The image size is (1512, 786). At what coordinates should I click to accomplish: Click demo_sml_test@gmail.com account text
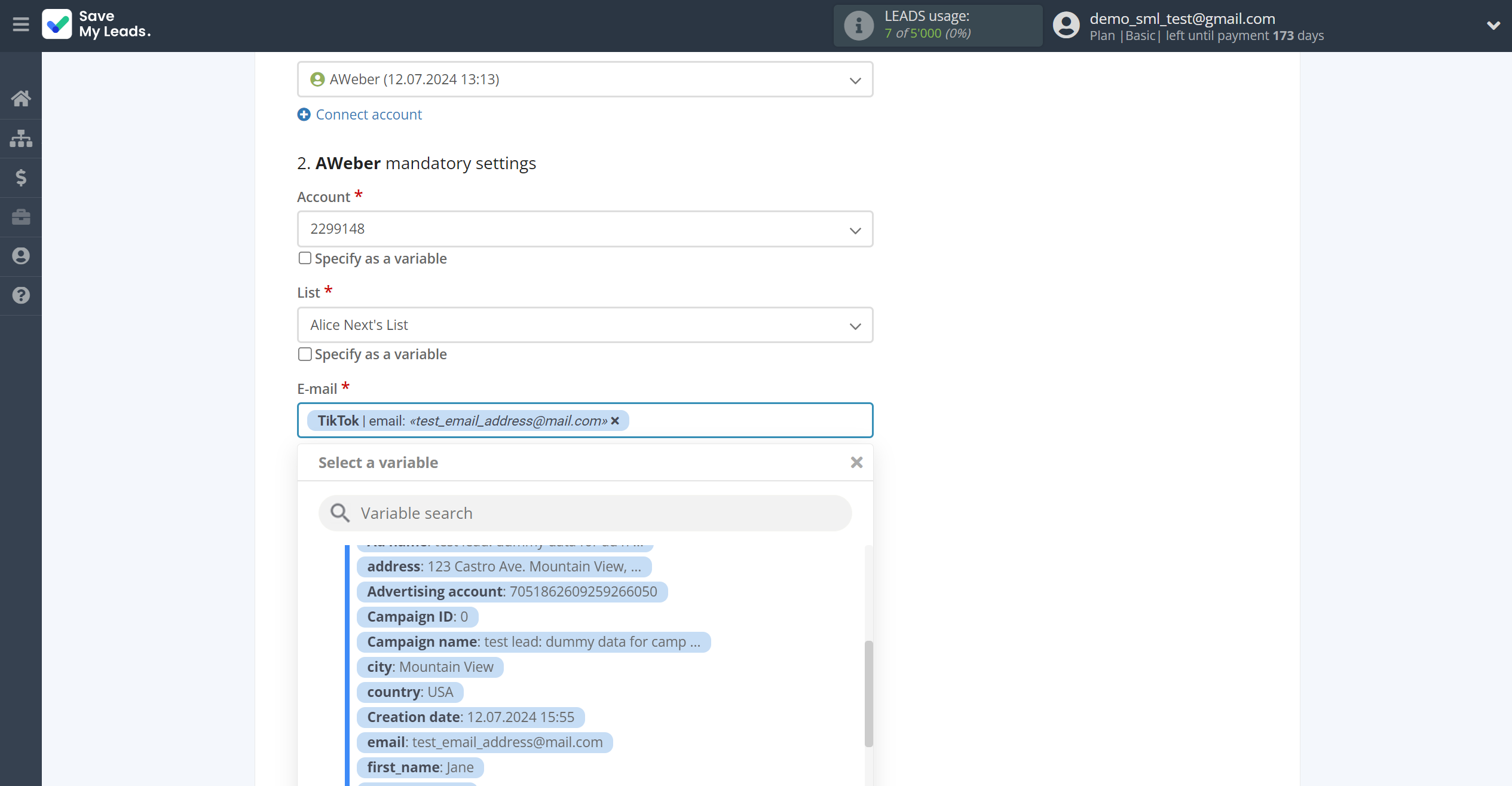pos(1182,19)
